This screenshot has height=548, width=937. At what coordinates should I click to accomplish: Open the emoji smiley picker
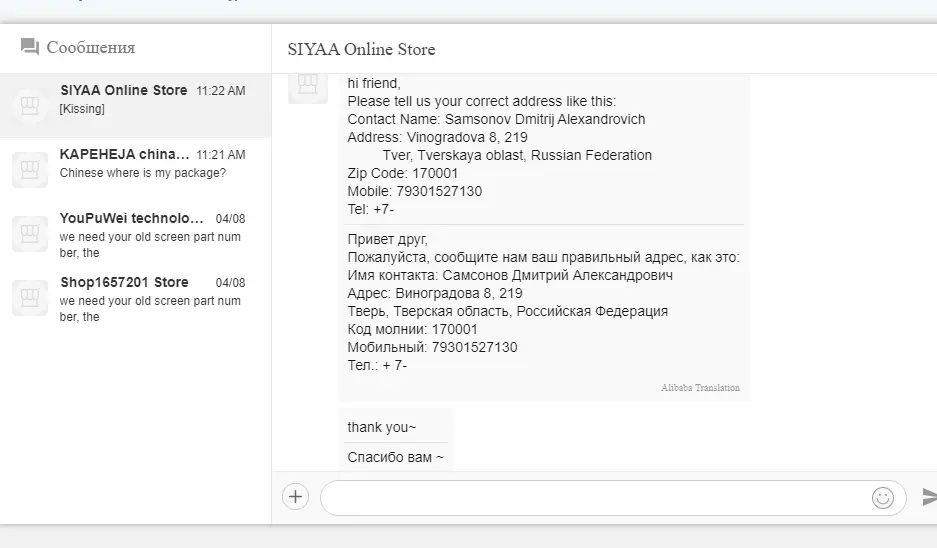point(883,498)
